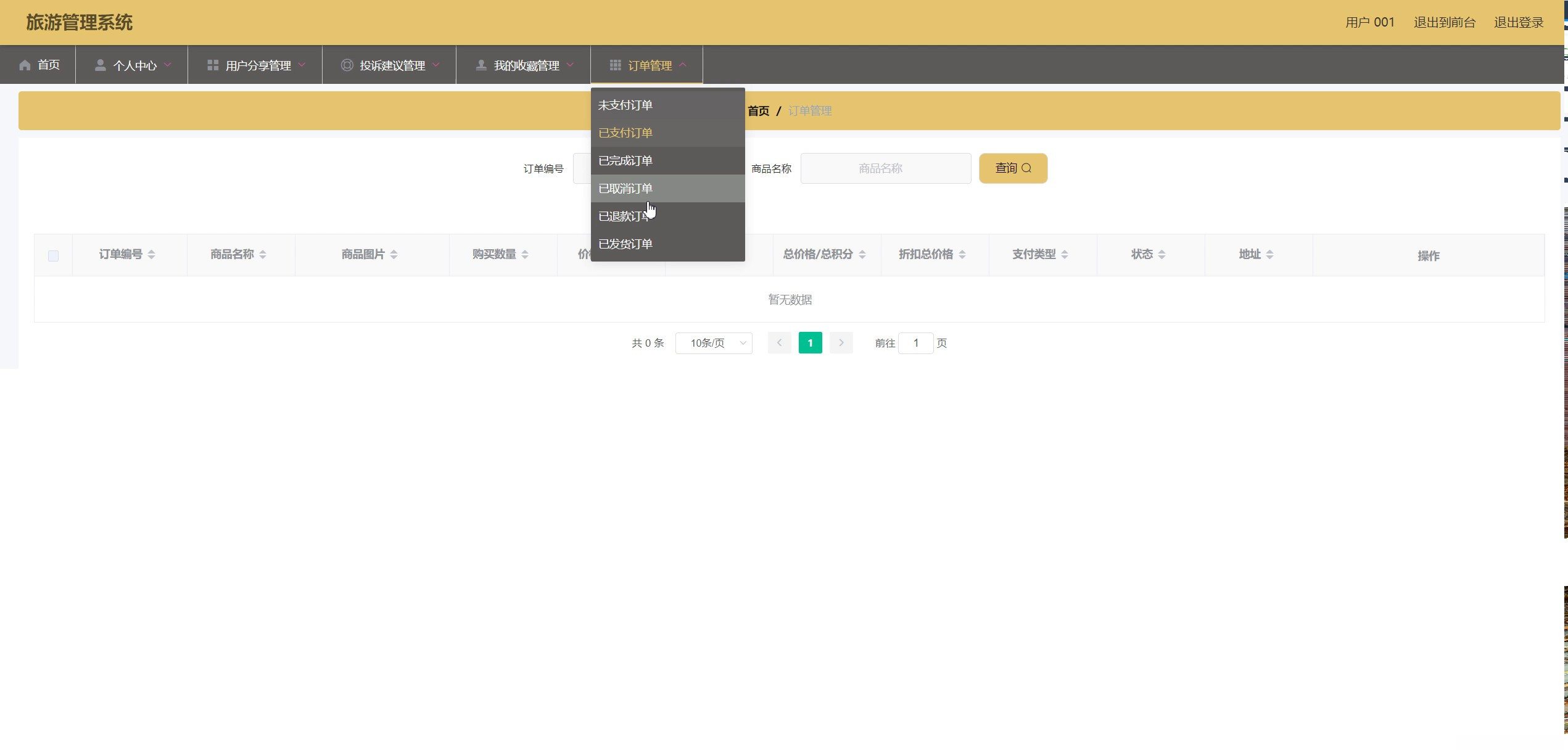Click 退出到前台 link in header
Viewport: 1568px width, 755px height.
click(1444, 23)
